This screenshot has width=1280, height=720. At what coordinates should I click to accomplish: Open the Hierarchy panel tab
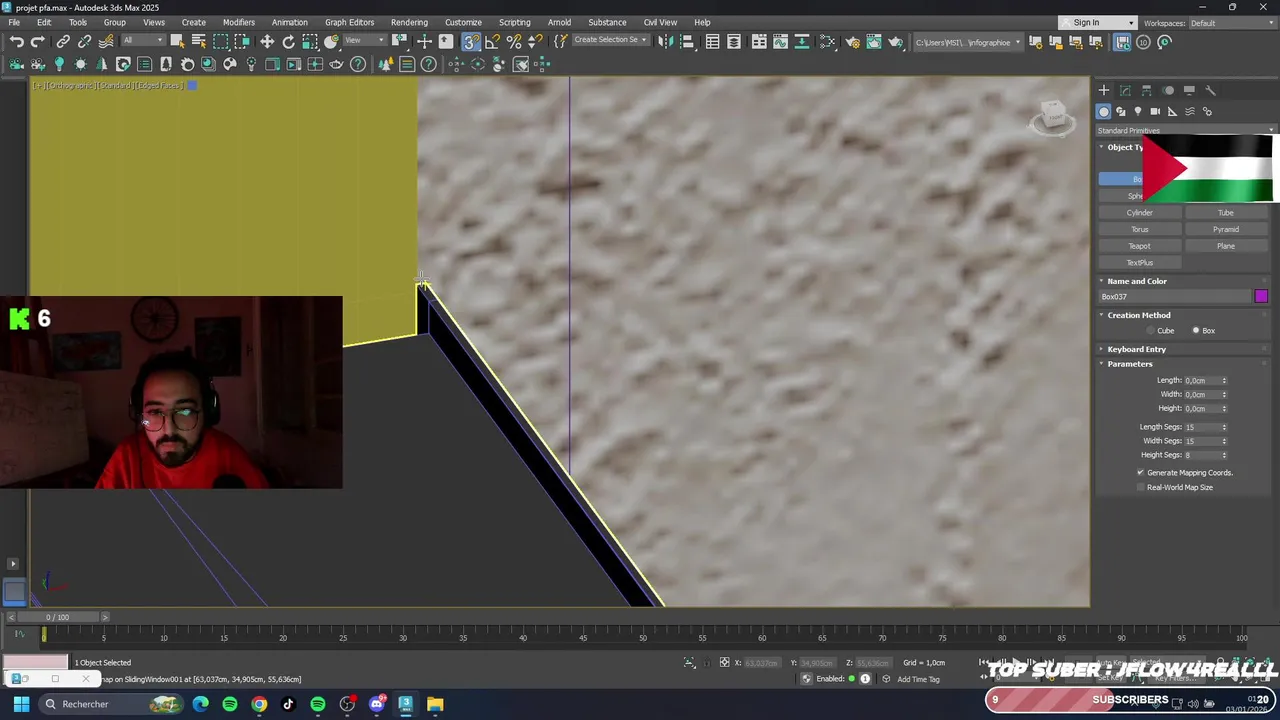(x=1147, y=90)
